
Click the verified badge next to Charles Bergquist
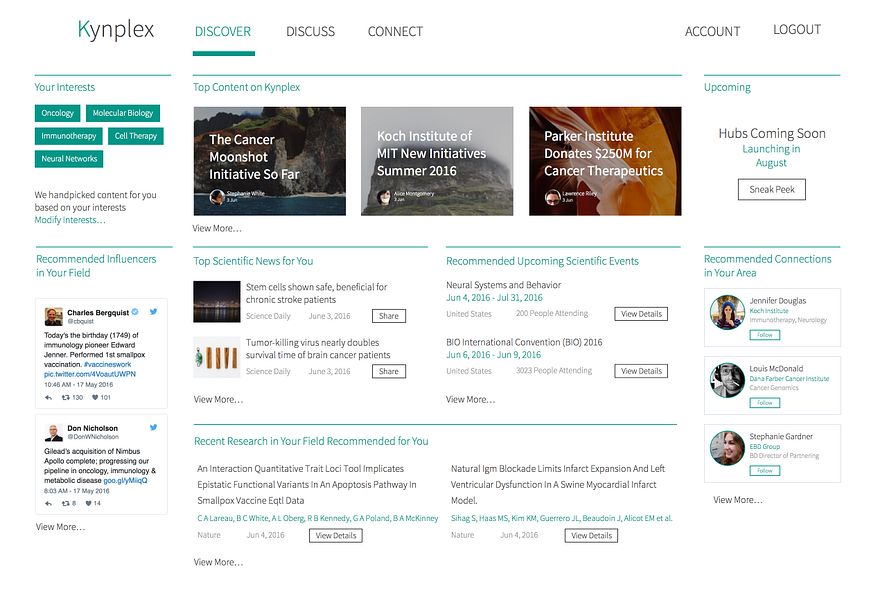(135, 312)
